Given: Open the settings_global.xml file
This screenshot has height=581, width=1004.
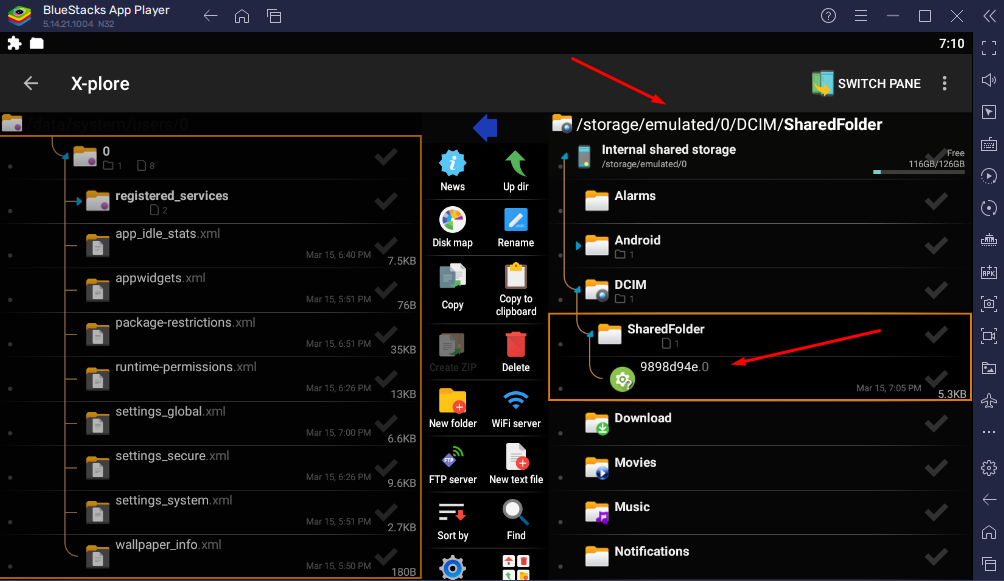Looking at the screenshot, I should [211, 423].
